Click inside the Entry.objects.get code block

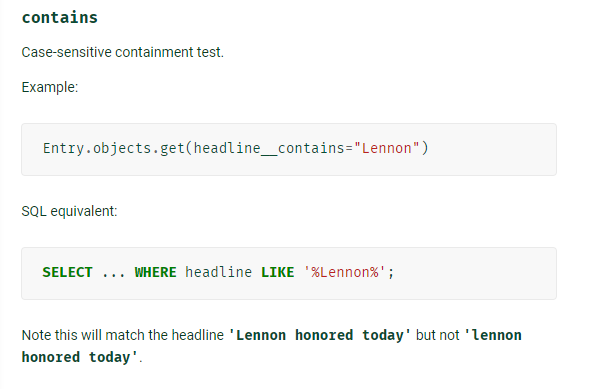[289, 149]
